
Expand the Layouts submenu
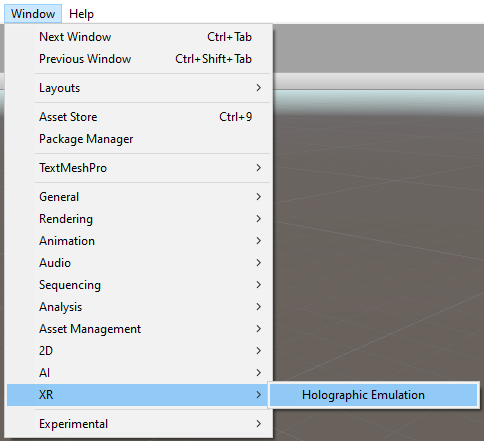(138, 88)
